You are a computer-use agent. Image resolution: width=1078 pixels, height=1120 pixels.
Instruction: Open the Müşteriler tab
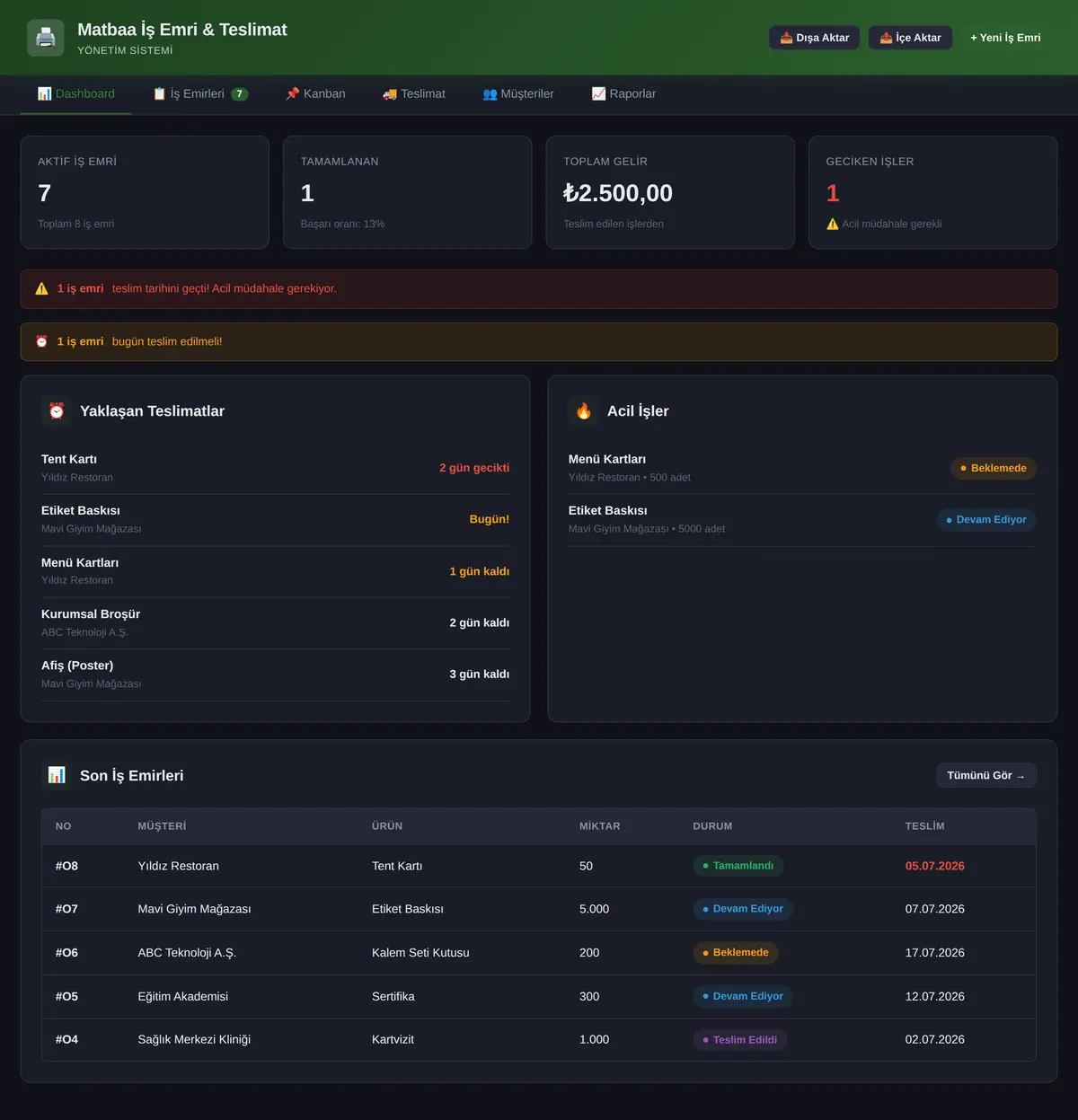(518, 93)
